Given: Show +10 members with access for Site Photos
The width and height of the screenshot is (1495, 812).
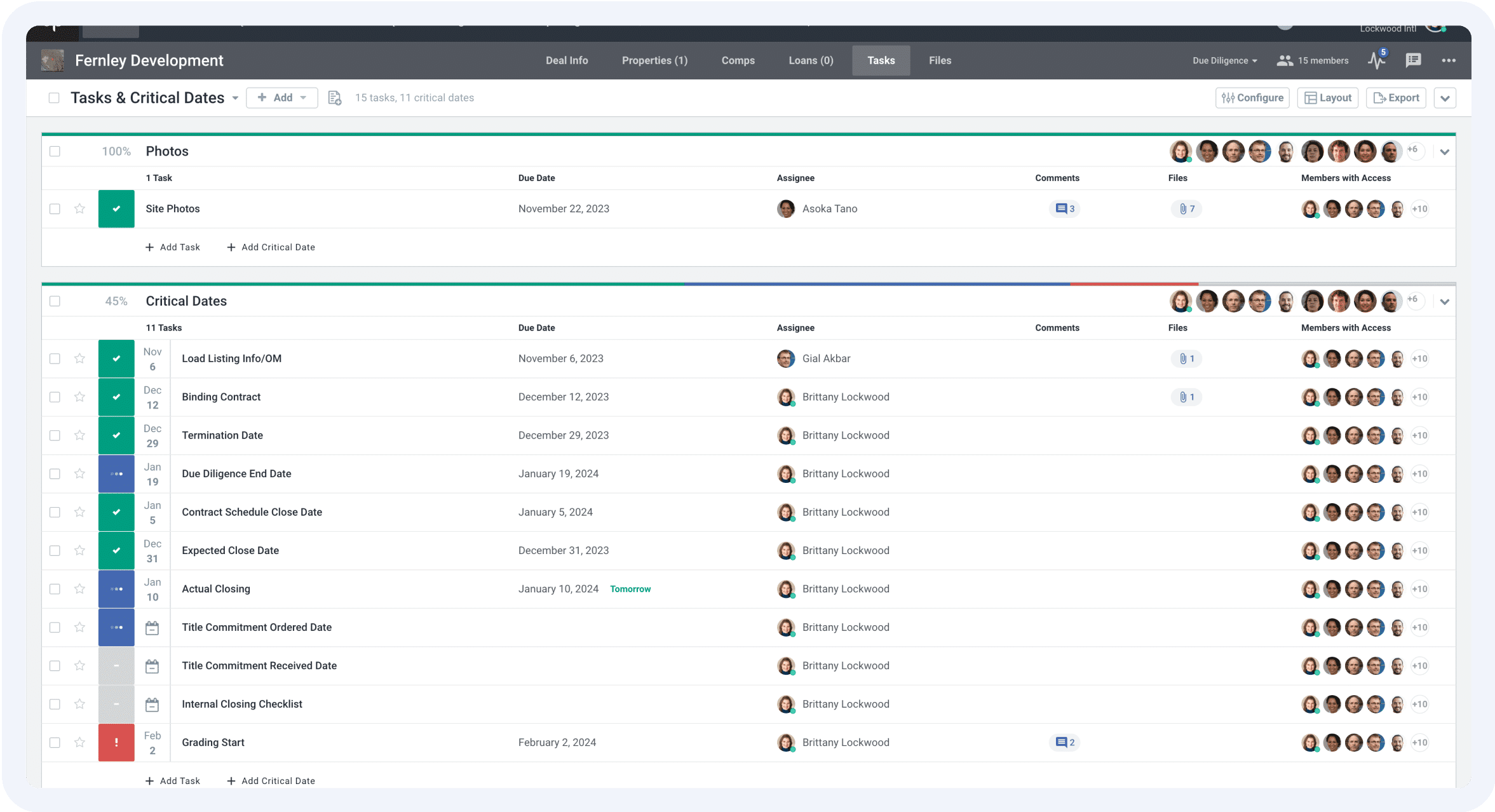Looking at the screenshot, I should tap(1419, 208).
